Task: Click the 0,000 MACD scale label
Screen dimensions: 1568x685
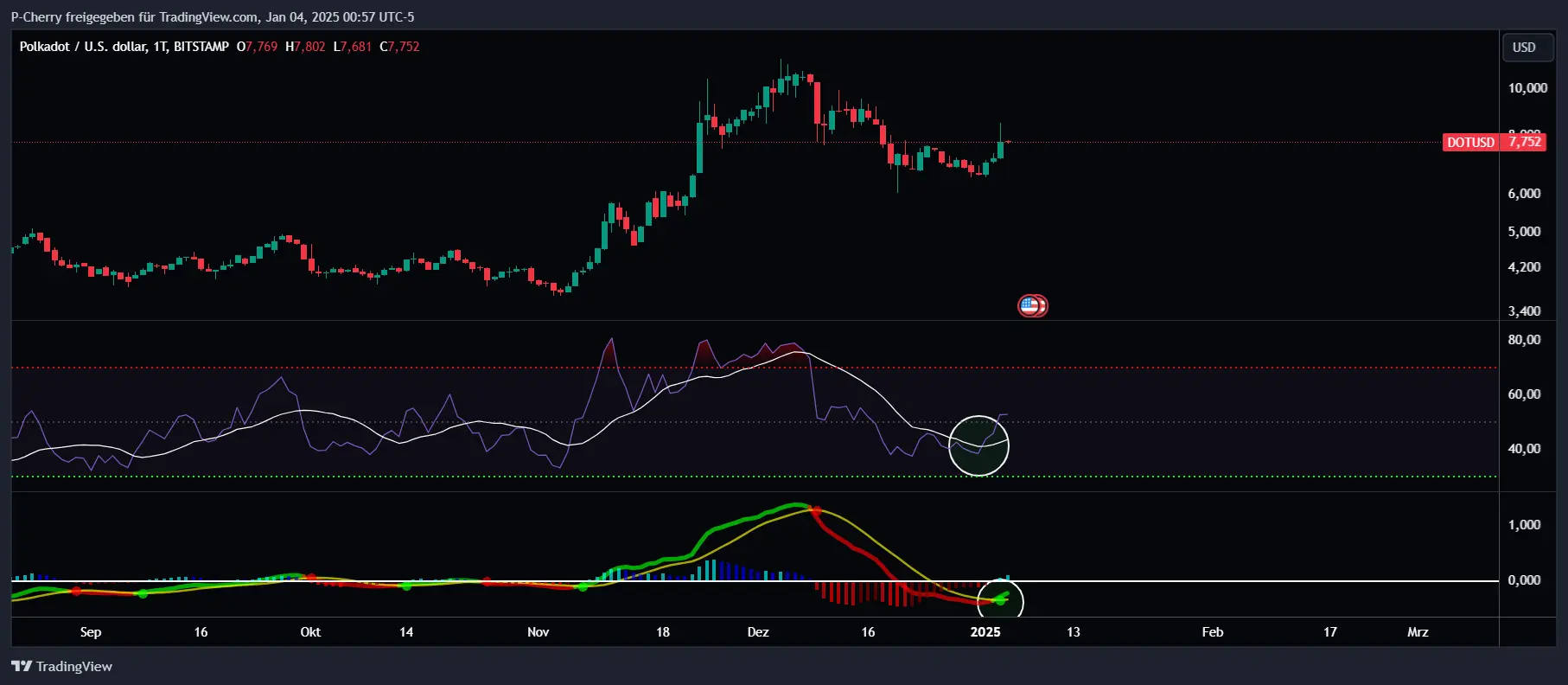Action: 1524,580
